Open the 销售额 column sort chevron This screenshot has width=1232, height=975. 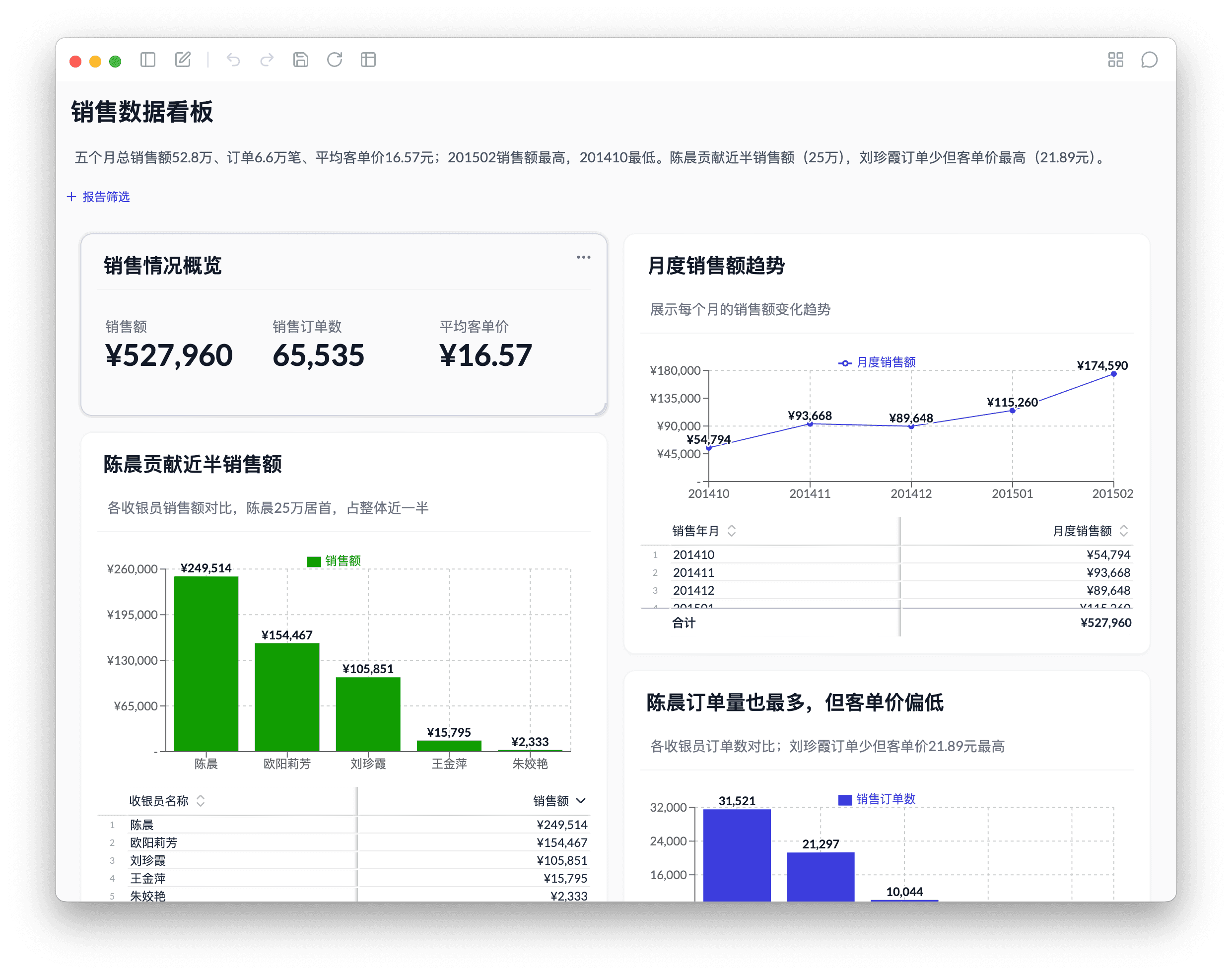pyautogui.click(x=581, y=801)
